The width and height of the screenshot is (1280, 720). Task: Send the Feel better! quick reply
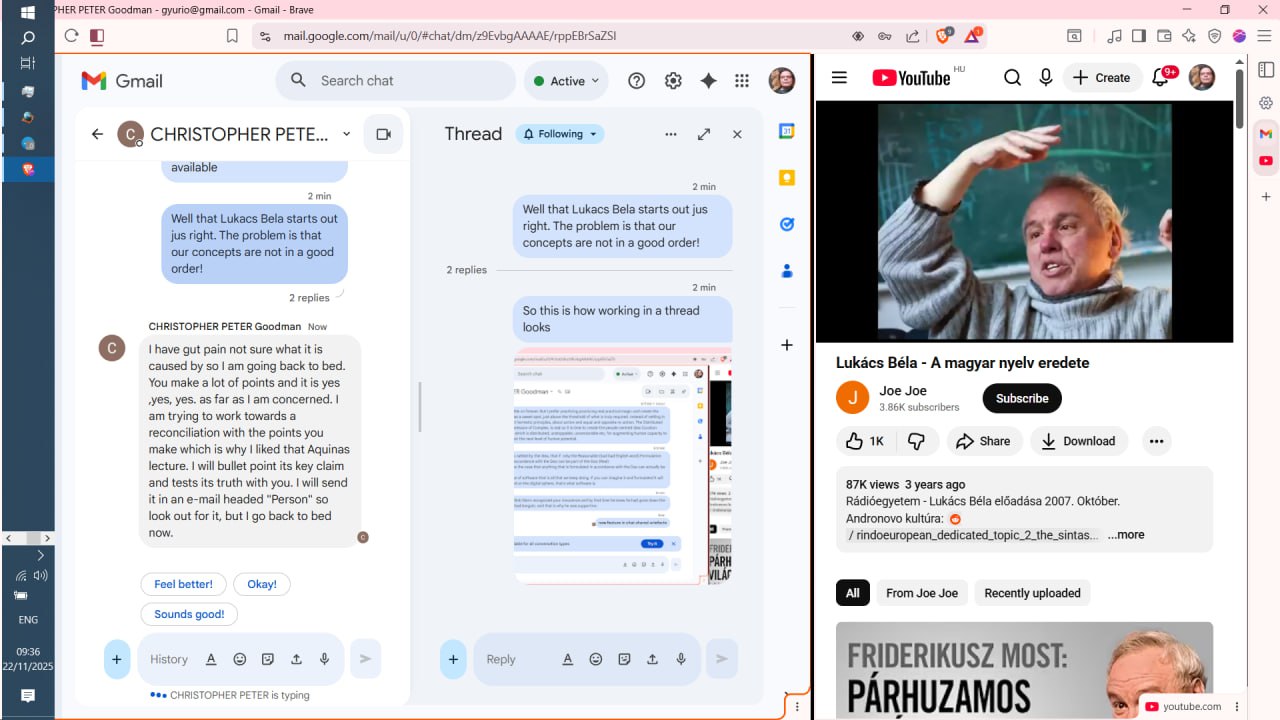point(183,584)
